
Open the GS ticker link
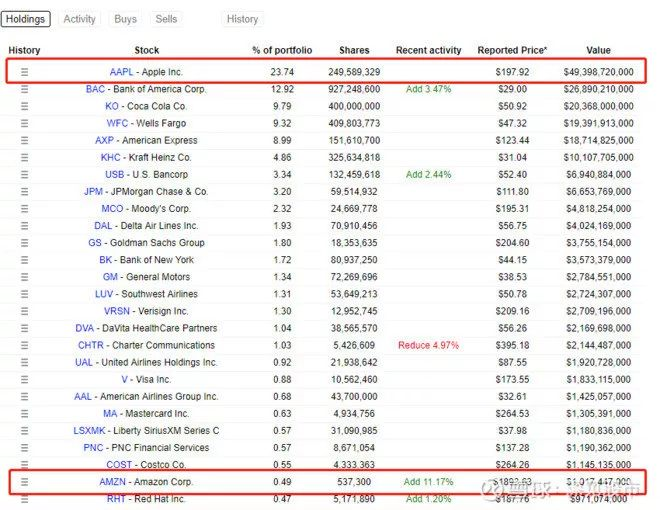[x=95, y=243]
